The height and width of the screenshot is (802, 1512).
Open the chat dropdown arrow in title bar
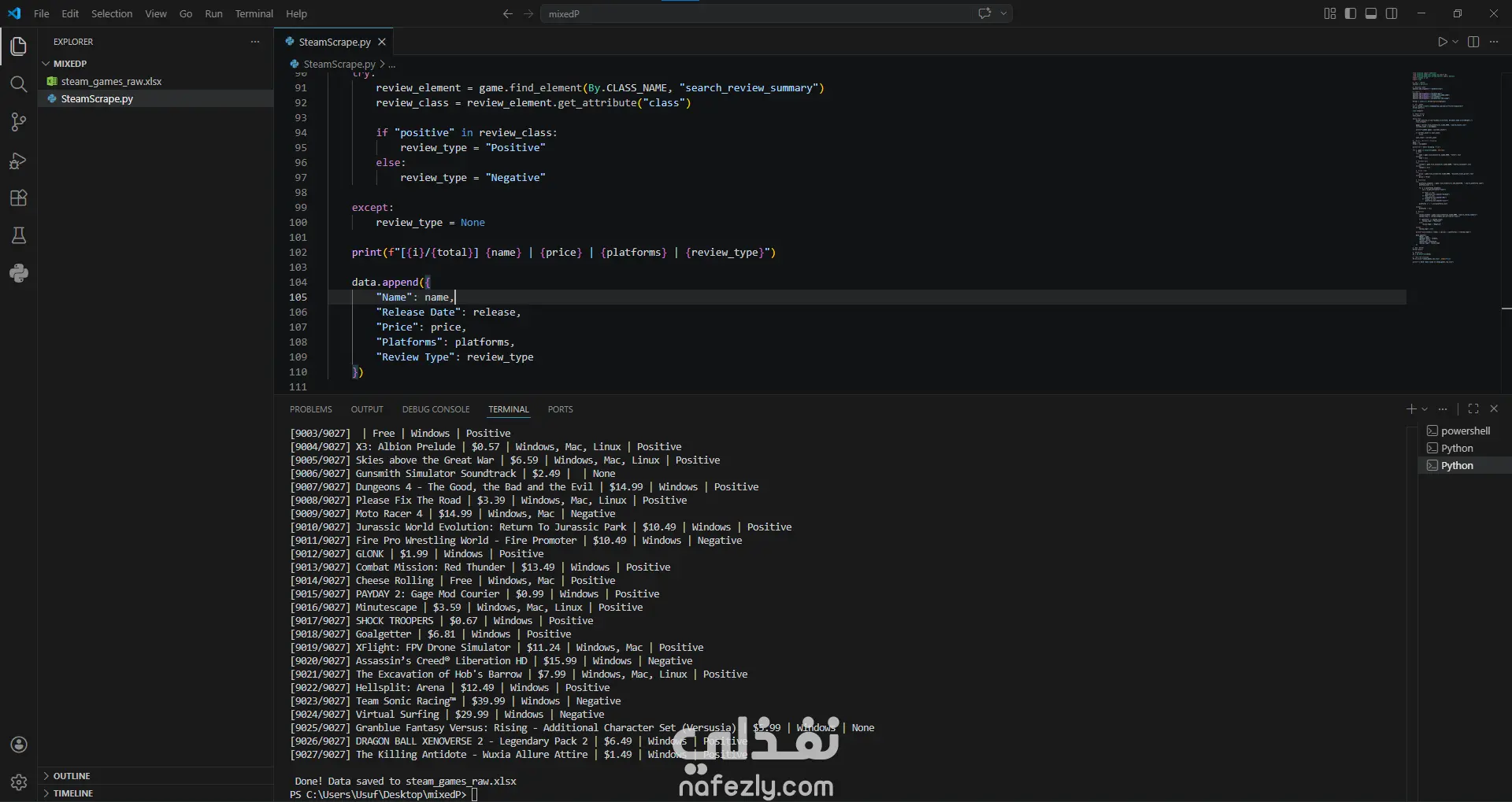click(x=1003, y=13)
